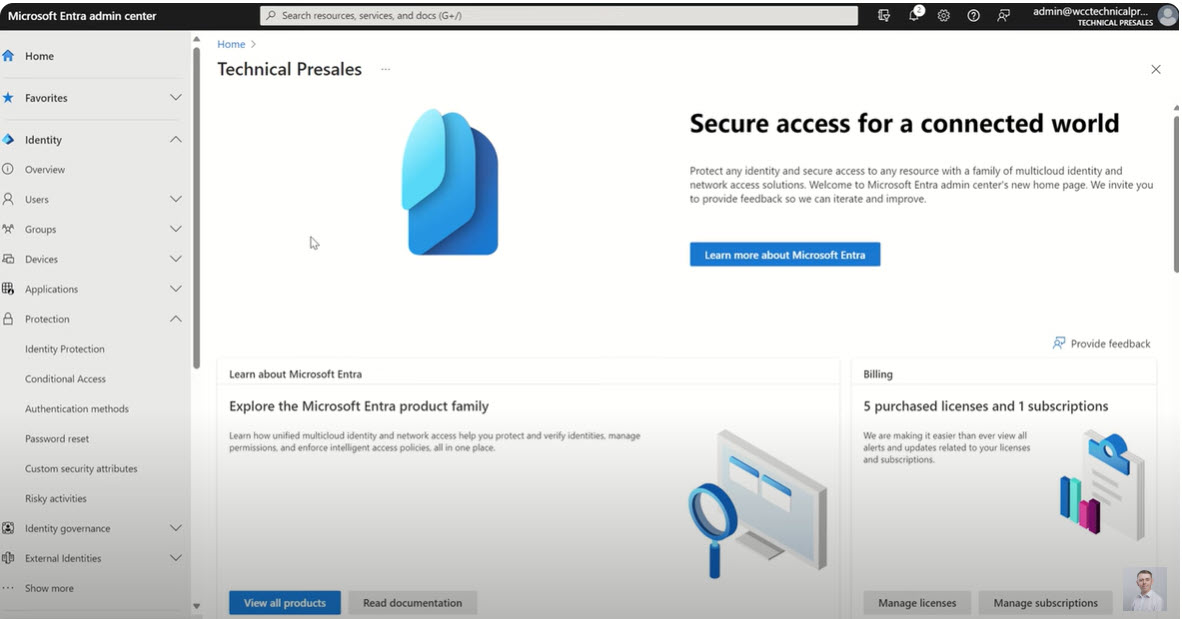Viewport: 1182px width, 619px height.
Task: Select Show more in the sidebar
Action: point(49,588)
